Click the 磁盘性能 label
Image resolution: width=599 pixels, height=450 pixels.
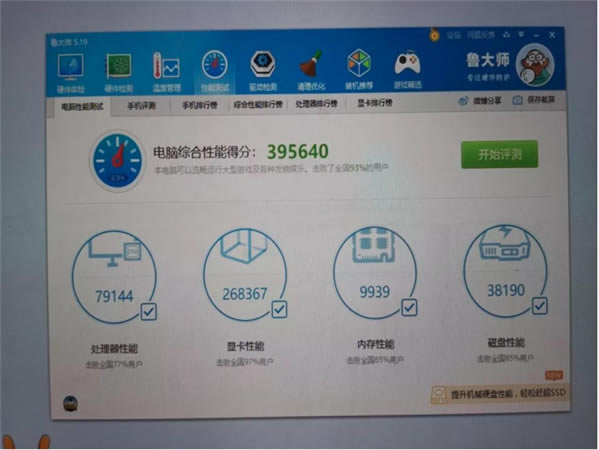pyautogui.click(x=506, y=342)
